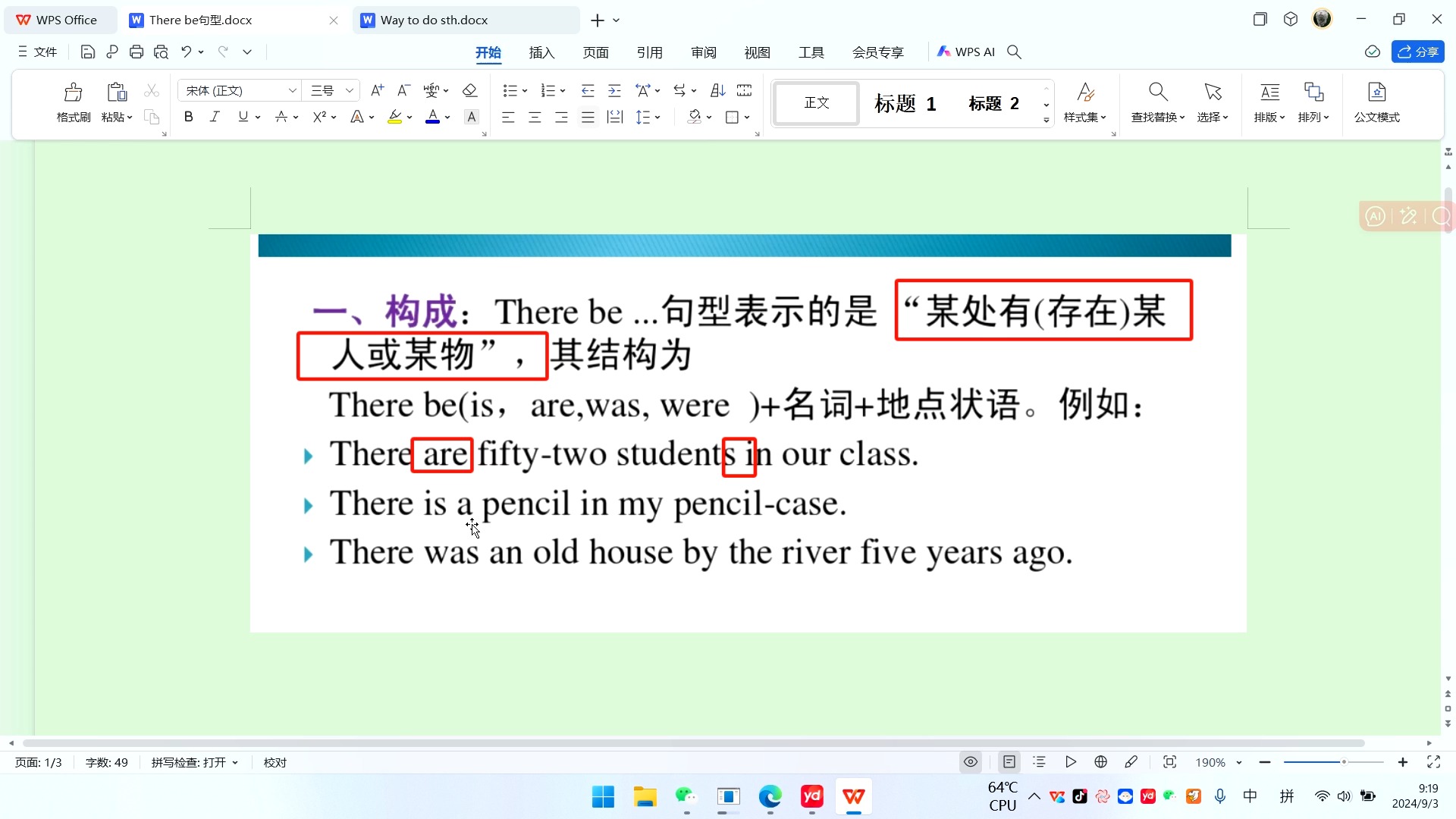Toggle Bold formatting
Viewport: 1456px width, 819px height.
(x=189, y=118)
